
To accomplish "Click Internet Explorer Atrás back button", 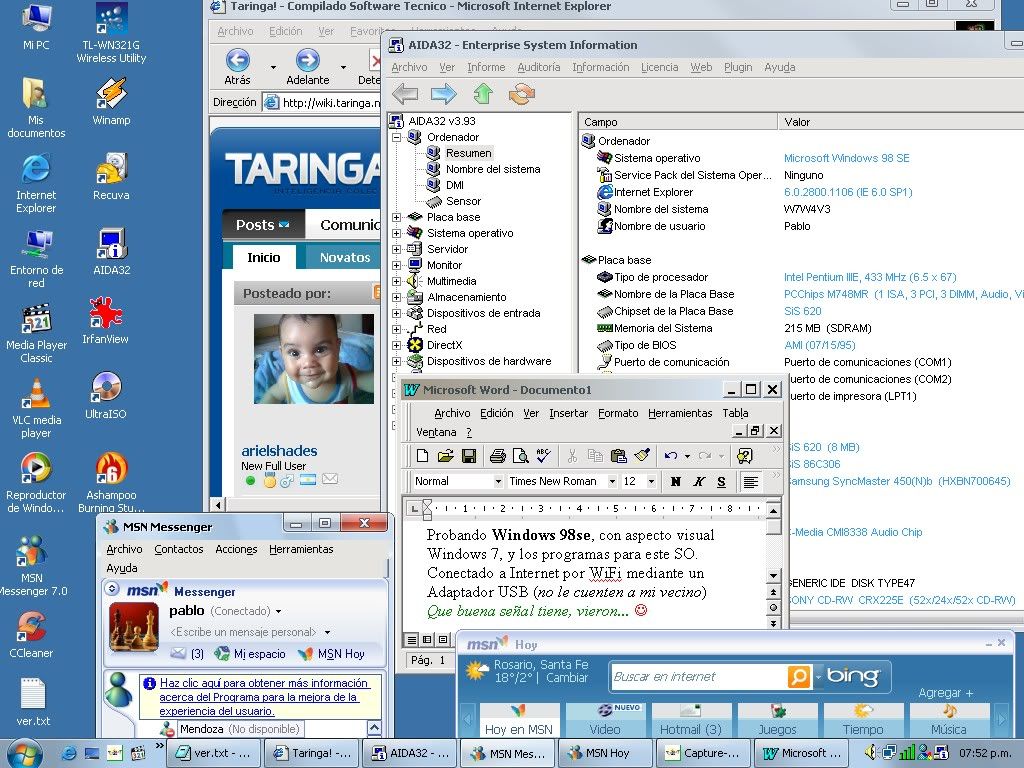I will pos(237,67).
